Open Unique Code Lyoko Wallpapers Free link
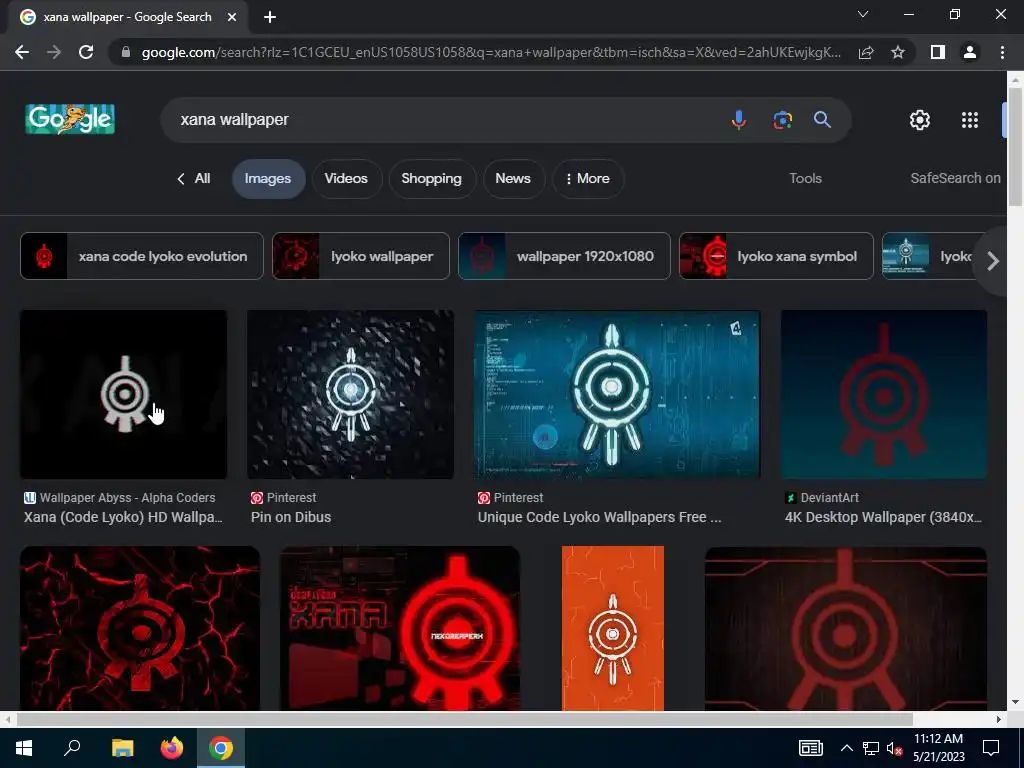This screenshot has height=768, width=1024. [600, 517]
